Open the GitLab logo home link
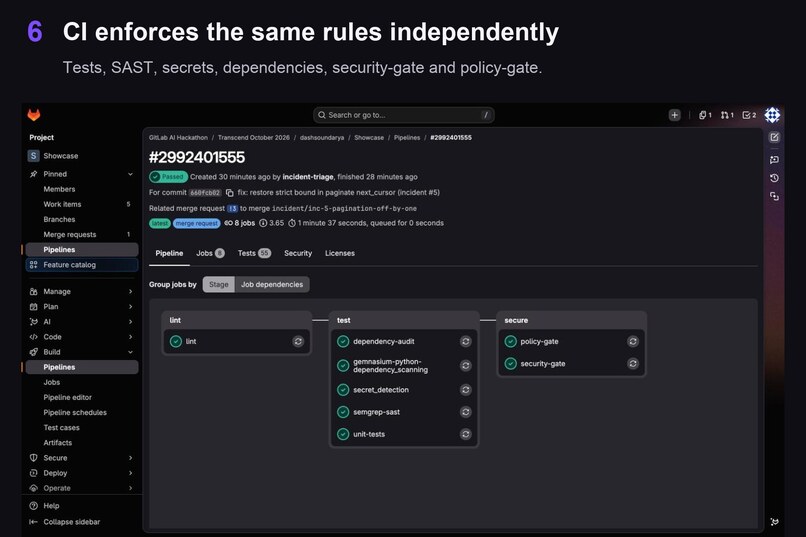The height and width of the screenshot is (537, 806). (x=34, y=115)
